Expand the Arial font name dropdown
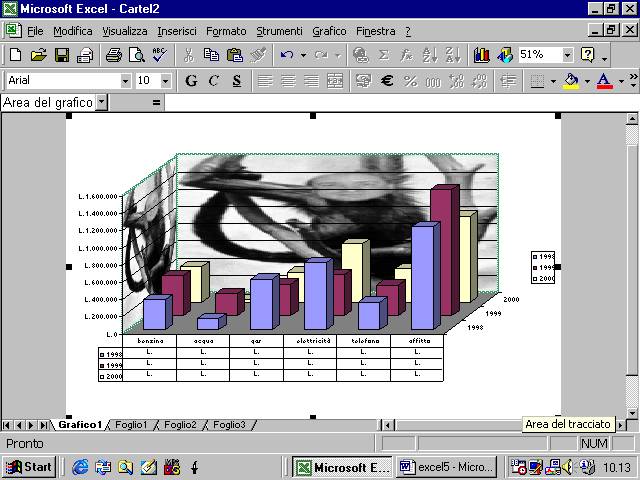 125,80
